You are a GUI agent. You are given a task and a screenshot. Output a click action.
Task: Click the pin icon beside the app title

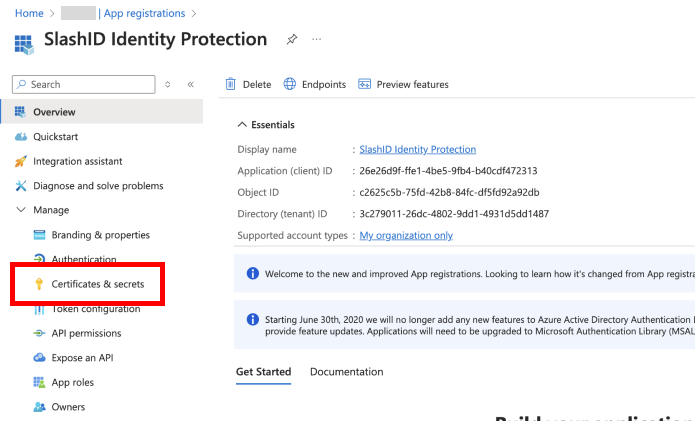tap(292, 40)
